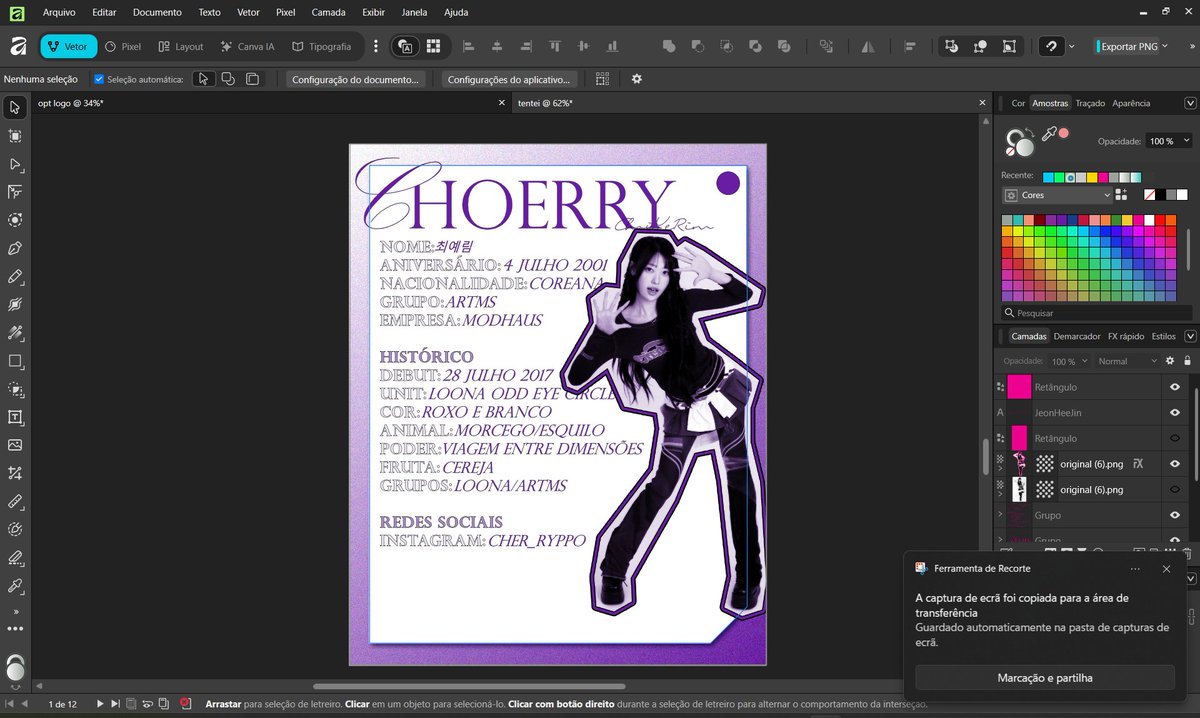
Task: Switch to the Tipografia studio
Action: [x=321, y=46]
